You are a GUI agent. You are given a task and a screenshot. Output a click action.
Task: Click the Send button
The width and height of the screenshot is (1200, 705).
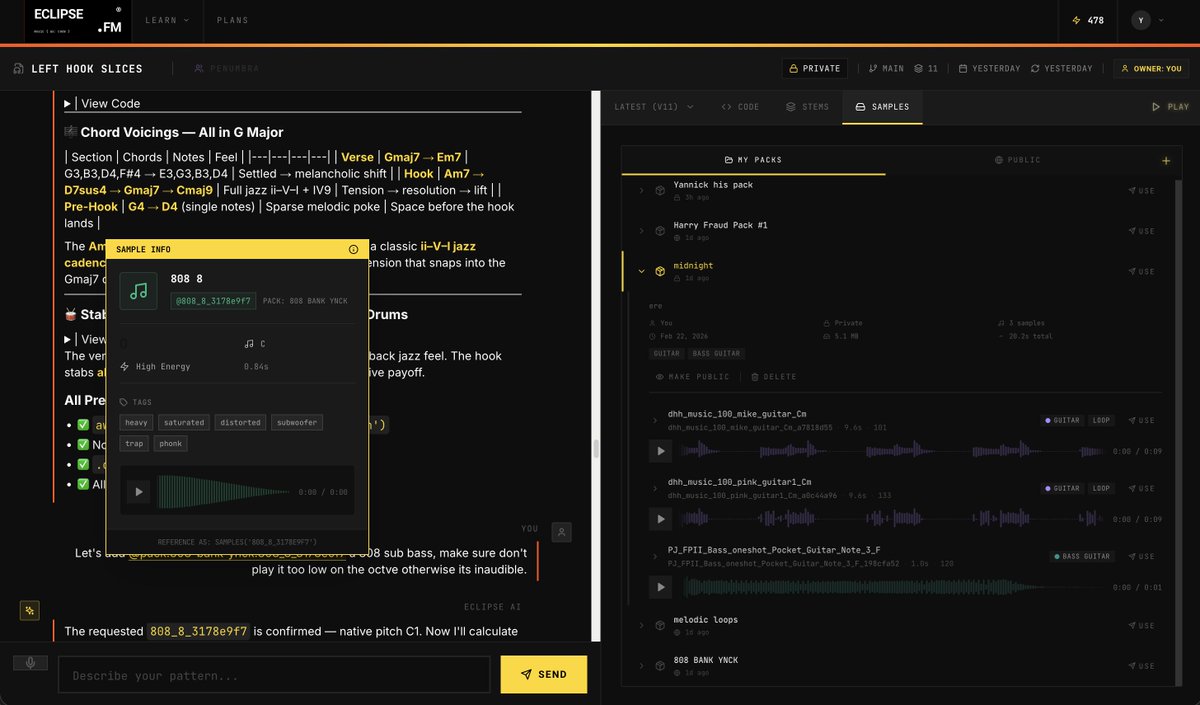pyautogui.click(x=543, y=675)
